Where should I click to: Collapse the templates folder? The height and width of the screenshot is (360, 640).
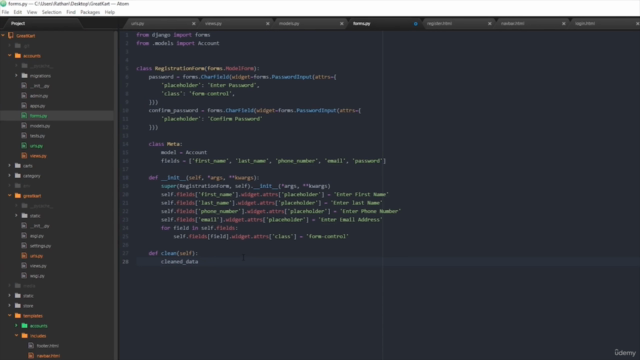10,316
